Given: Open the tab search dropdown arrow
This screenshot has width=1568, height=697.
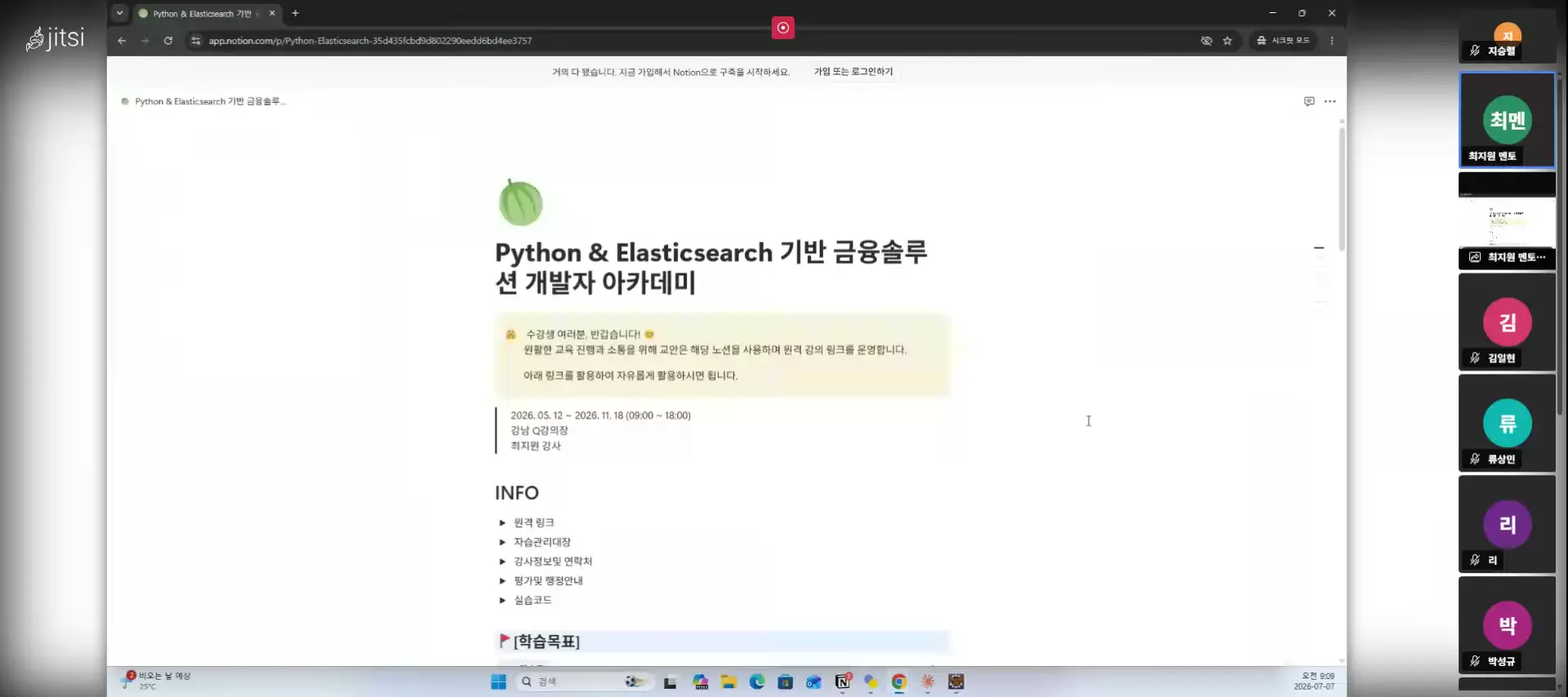Looking at the screenshot, I should pos(120,13).
